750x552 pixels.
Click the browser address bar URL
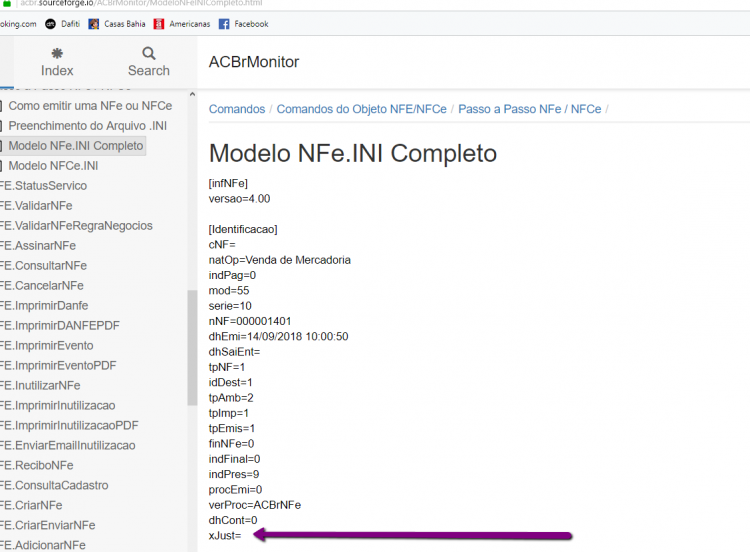pyautogui.click(x=141, y=3)
